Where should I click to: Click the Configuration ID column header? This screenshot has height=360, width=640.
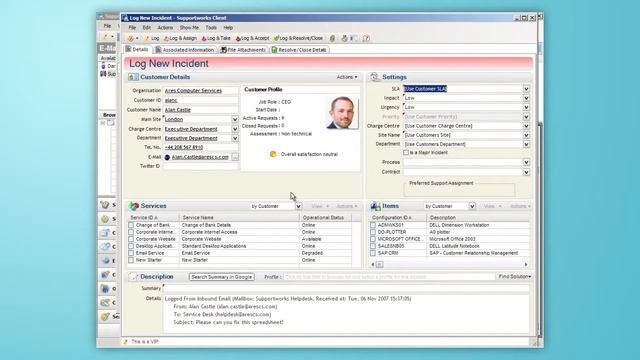[398, 218]
